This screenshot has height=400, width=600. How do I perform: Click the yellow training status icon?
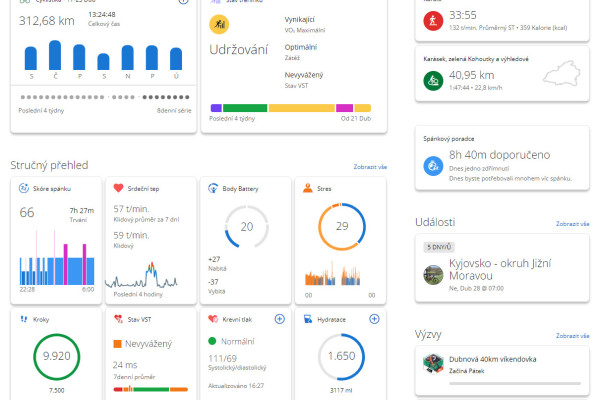tap(219, 24)
